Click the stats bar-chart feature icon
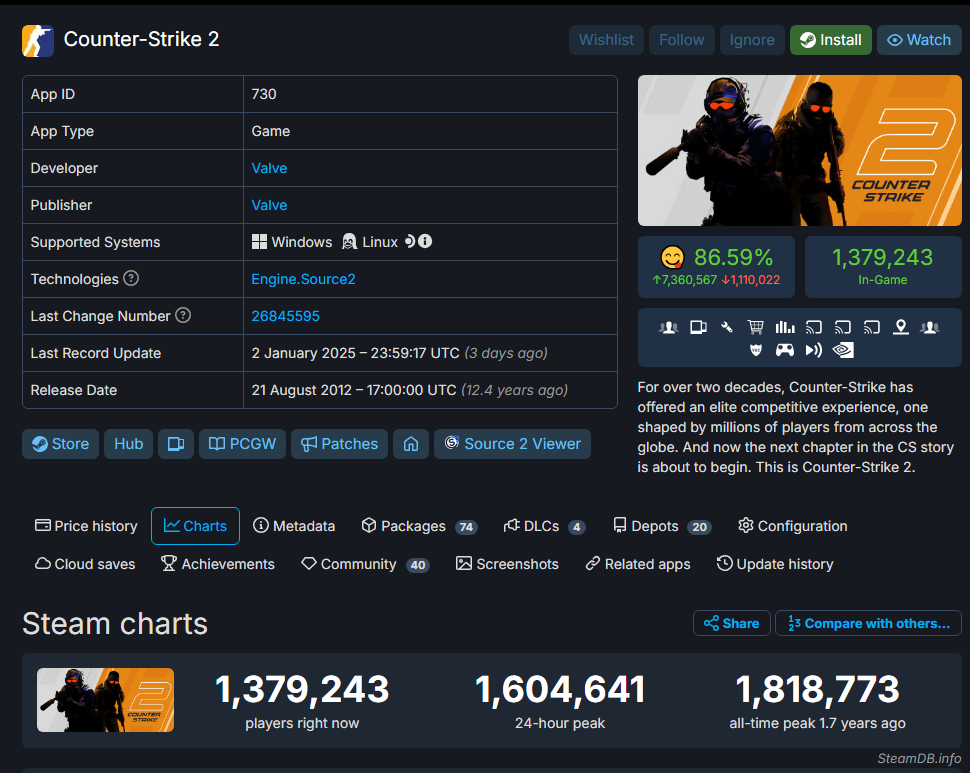 coord(785,327)
